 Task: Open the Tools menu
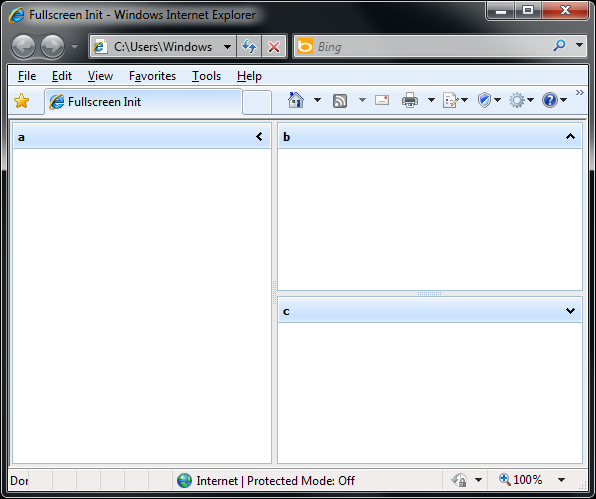(206, 76)
